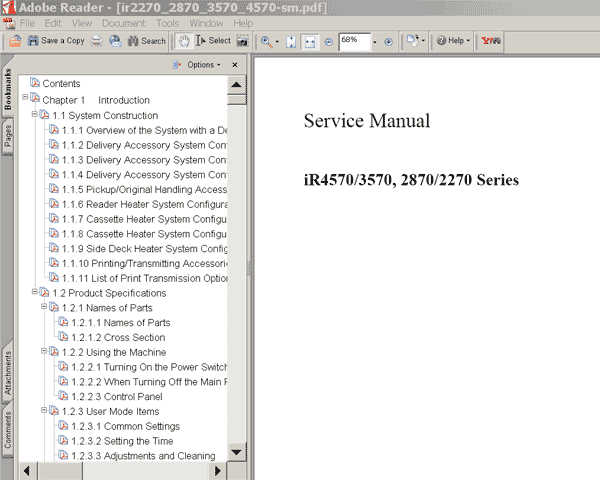Image resolution: width=600 pixels, height=480 pixels.
Task: Open the zoom tool dropdown arrow
Action: (277, 42)
